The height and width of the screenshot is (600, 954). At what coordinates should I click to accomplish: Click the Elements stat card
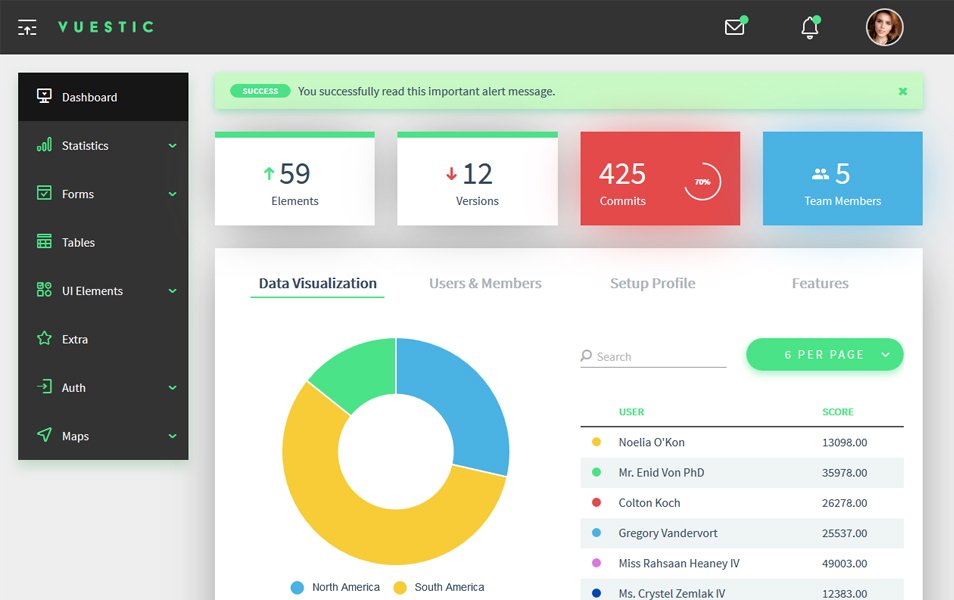tap(294, 178)
